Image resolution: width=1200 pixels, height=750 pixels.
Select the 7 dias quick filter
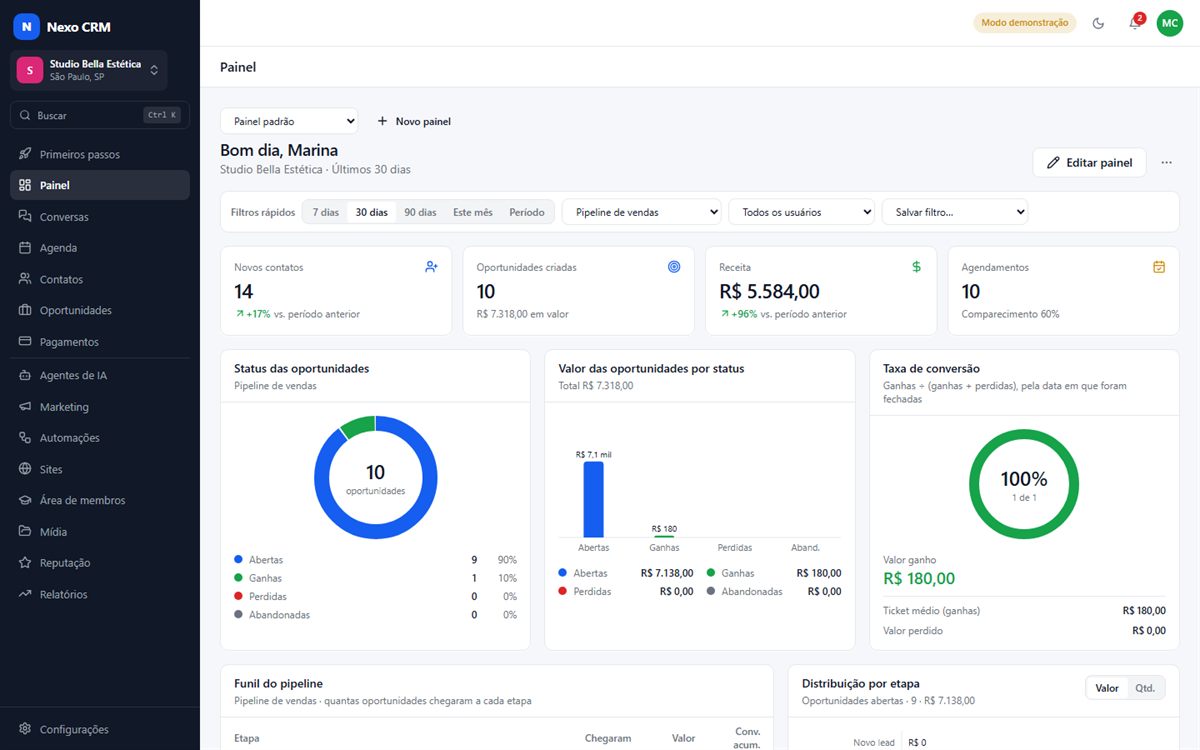pyautogui.click(x=325, y=212)
